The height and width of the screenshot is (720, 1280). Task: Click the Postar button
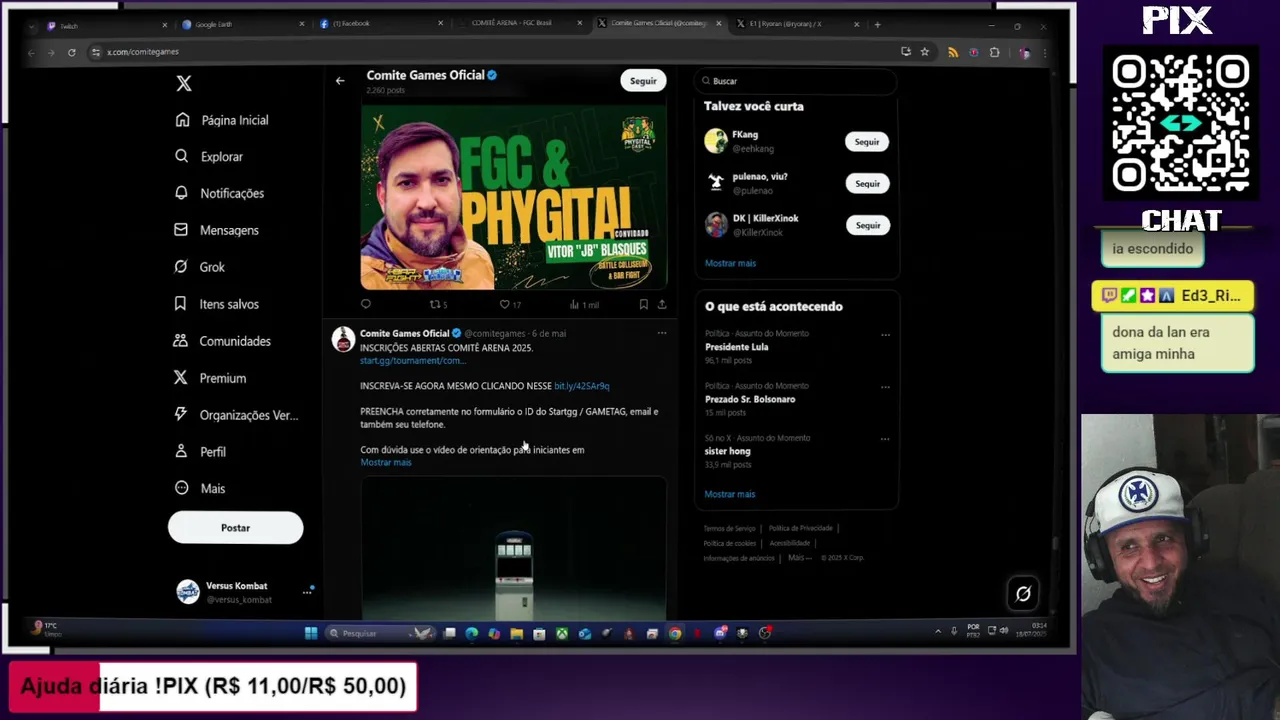(x=235, y=528)
